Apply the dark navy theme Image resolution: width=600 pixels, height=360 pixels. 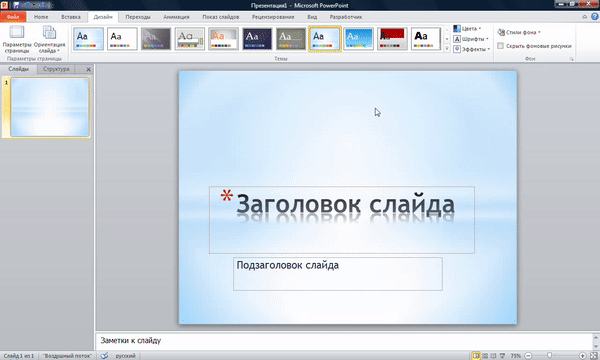pos(257,39)
